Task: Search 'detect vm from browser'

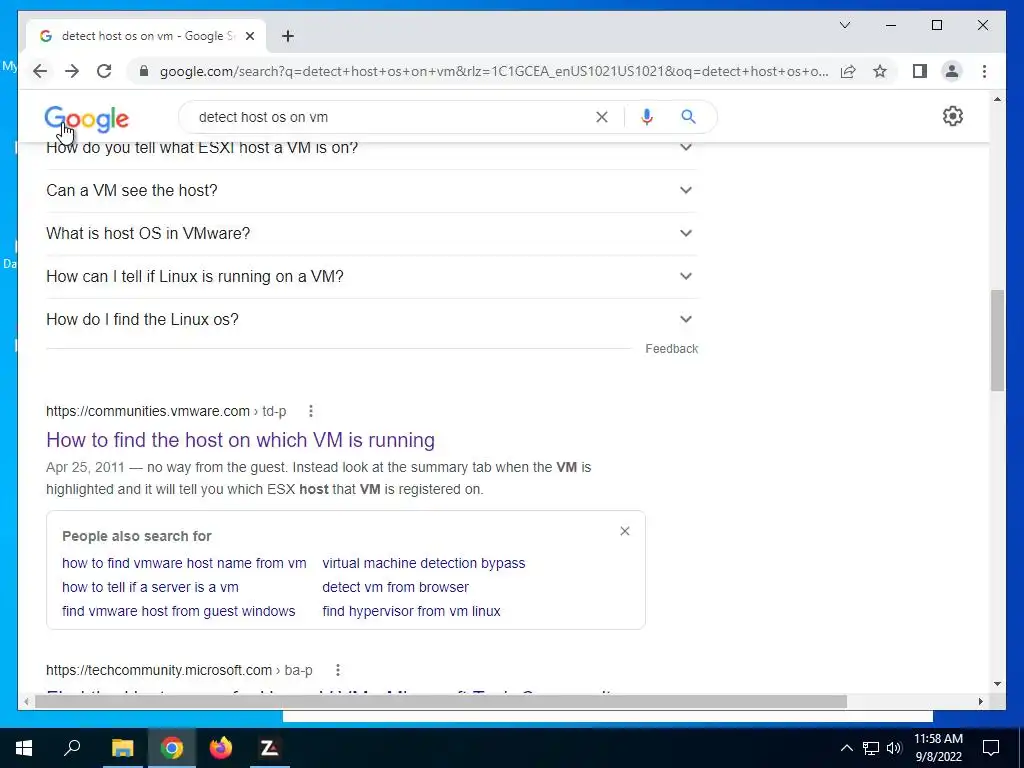Action: (395, 587)
